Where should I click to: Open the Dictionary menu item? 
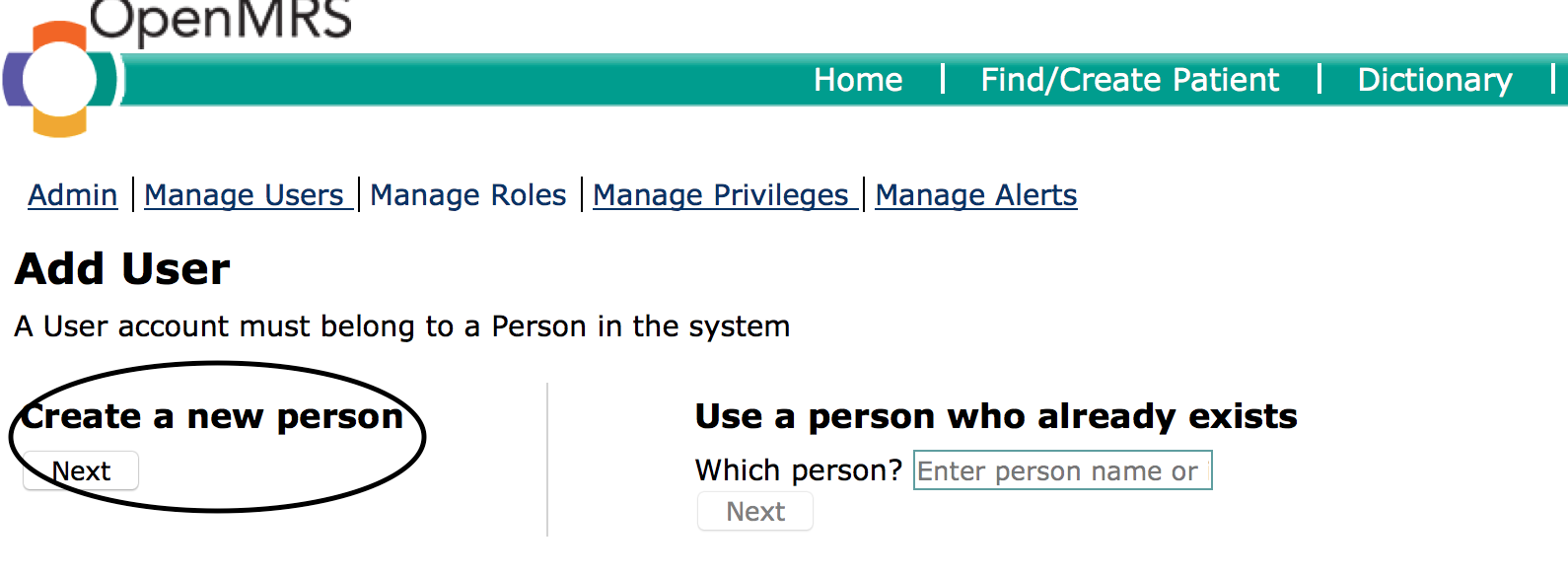point(1434,80)
